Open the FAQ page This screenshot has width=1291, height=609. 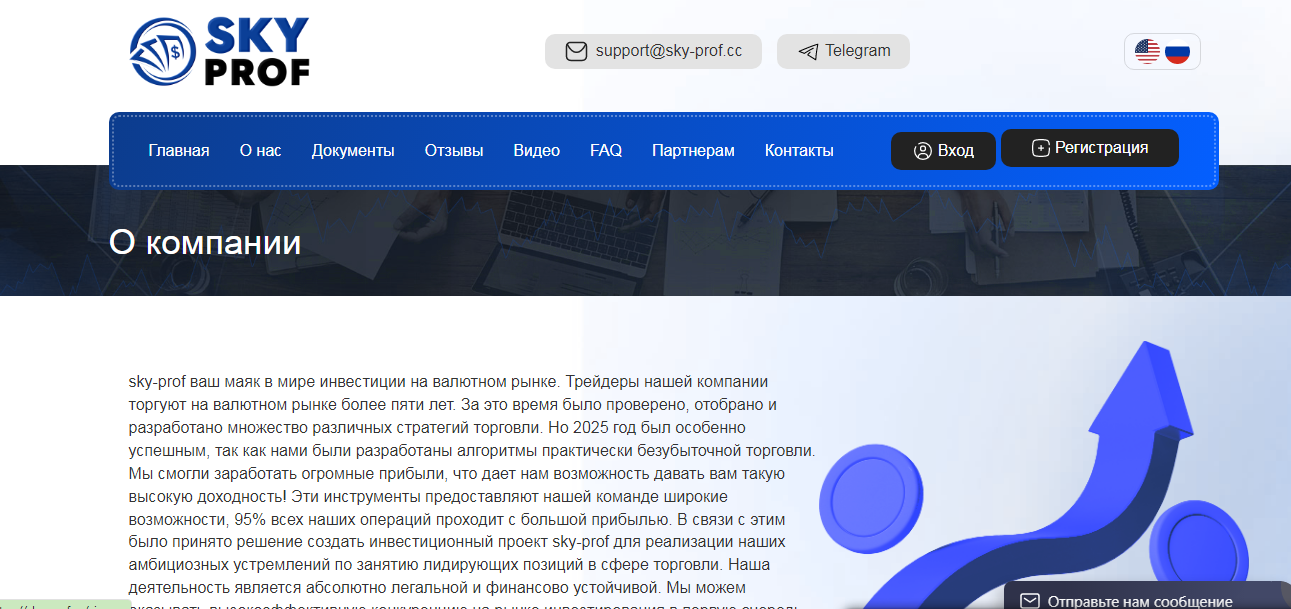click(606, 150)
